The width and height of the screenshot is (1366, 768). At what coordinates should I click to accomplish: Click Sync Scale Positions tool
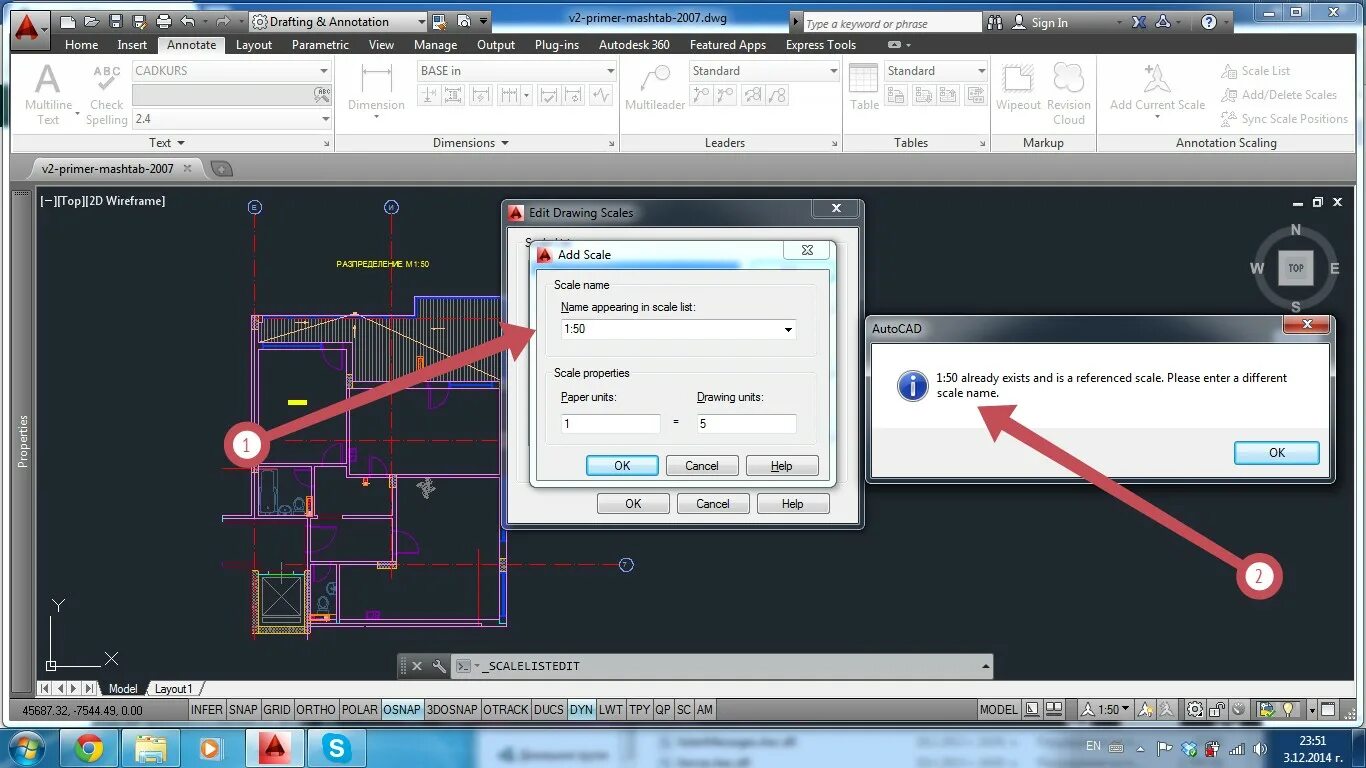coord(1284,119)
